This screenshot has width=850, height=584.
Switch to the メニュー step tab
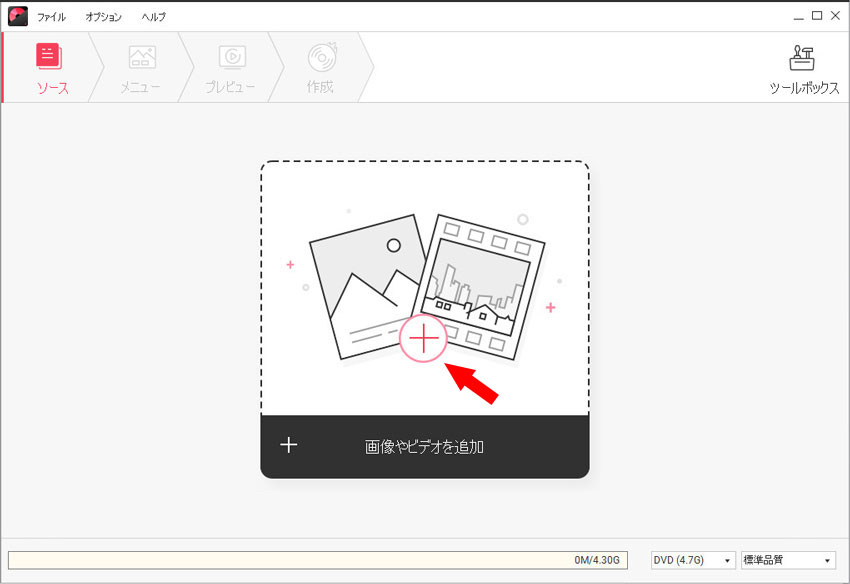click(141, 68)
